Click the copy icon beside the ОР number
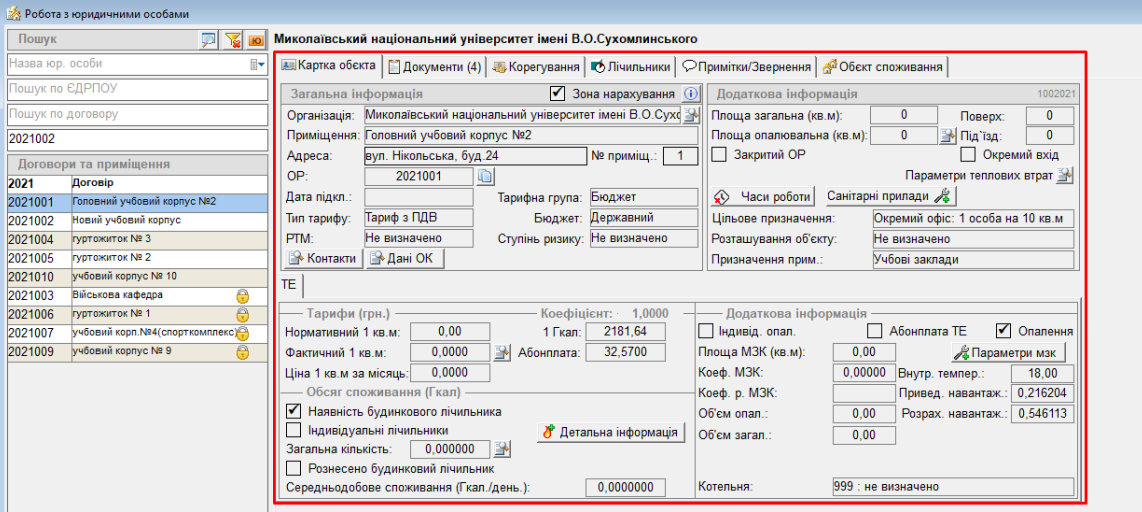The image size is (1142, 512). tap(485, 176)
